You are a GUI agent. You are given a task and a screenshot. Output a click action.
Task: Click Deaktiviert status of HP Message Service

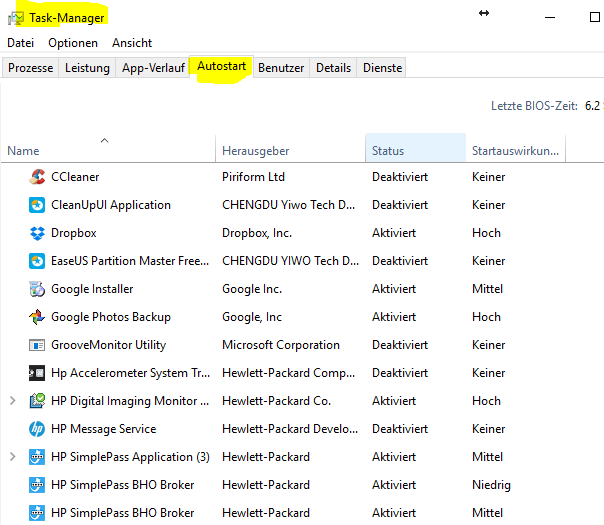[x=400, y=429]
